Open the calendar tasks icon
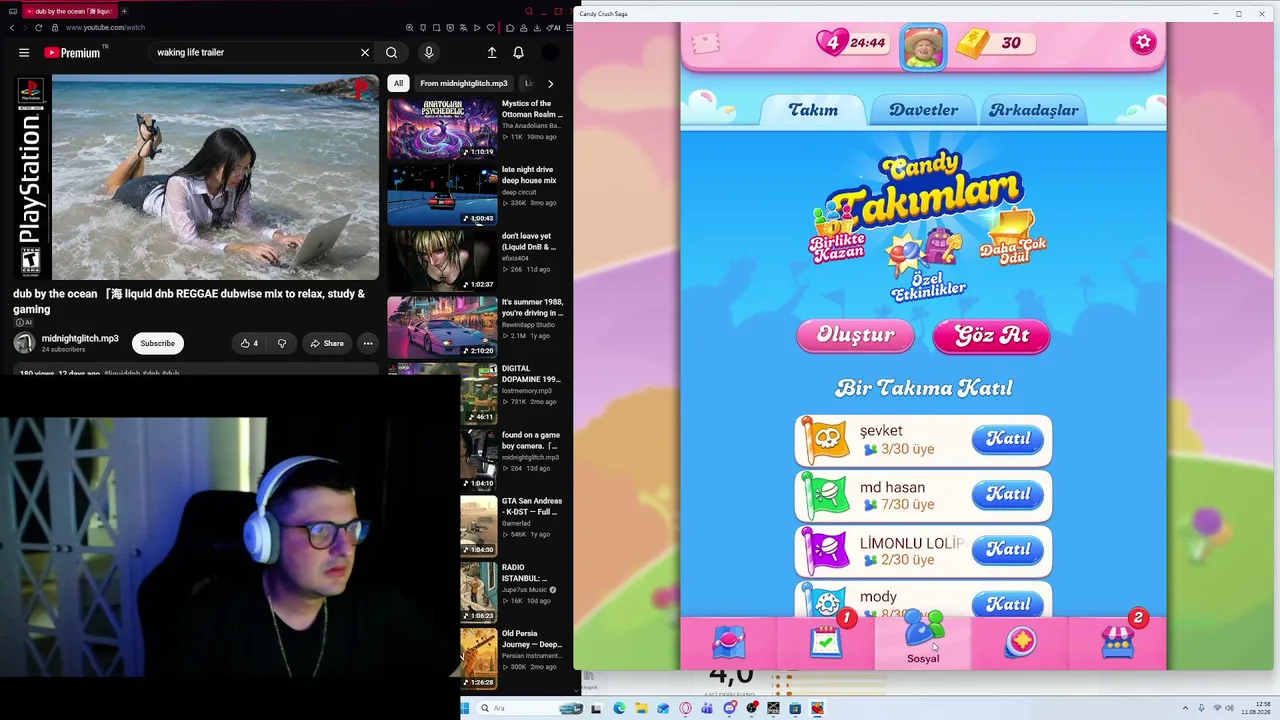Image resolution: width=1280 pixels, height=720 pixels. 827,643
